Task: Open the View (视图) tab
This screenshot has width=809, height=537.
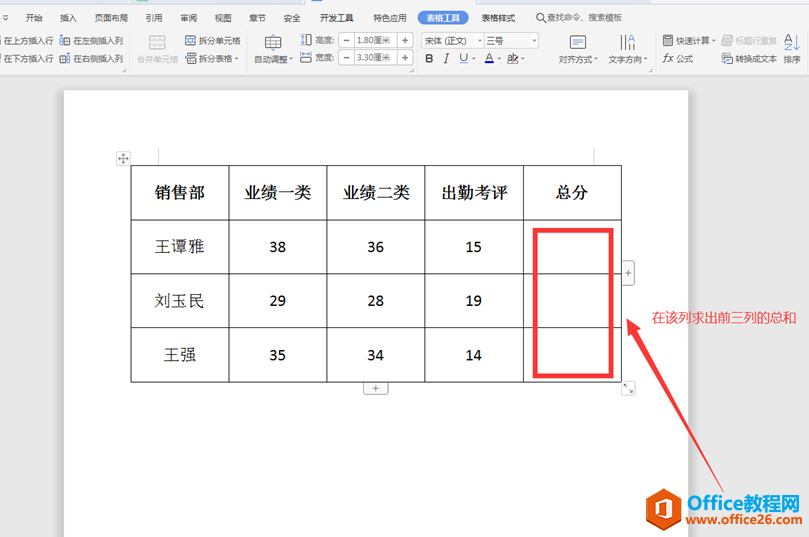Action: point(223,18)
